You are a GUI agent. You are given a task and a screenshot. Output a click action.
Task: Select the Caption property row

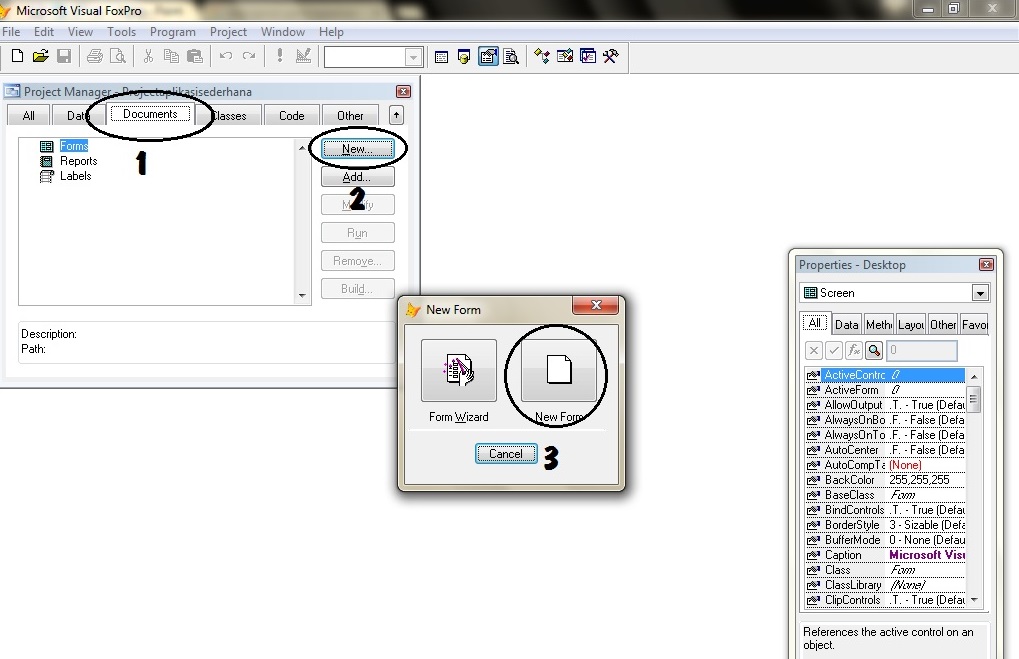point(885,555)
